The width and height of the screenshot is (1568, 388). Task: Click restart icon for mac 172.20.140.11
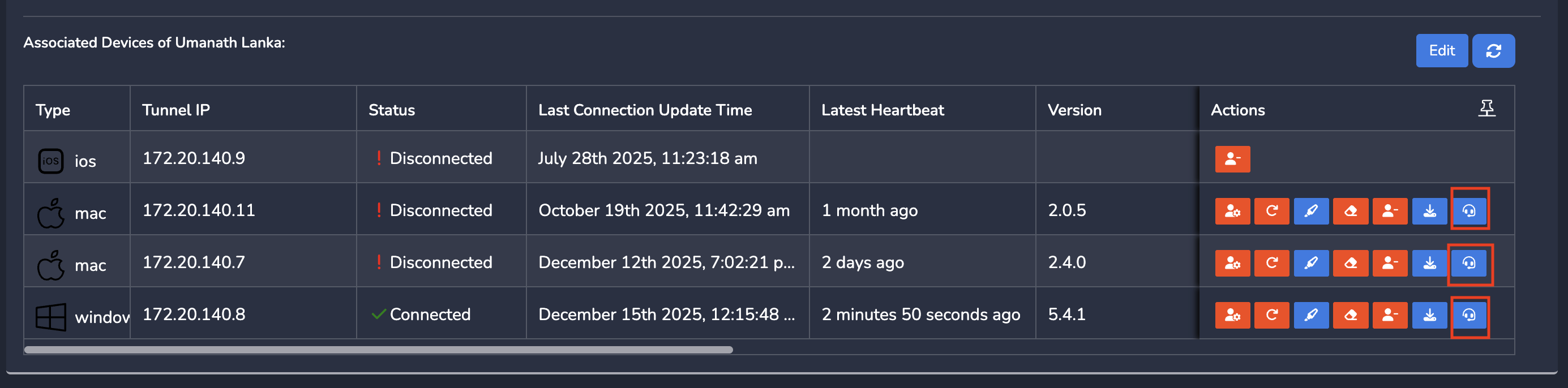(x=1271, y=212)
